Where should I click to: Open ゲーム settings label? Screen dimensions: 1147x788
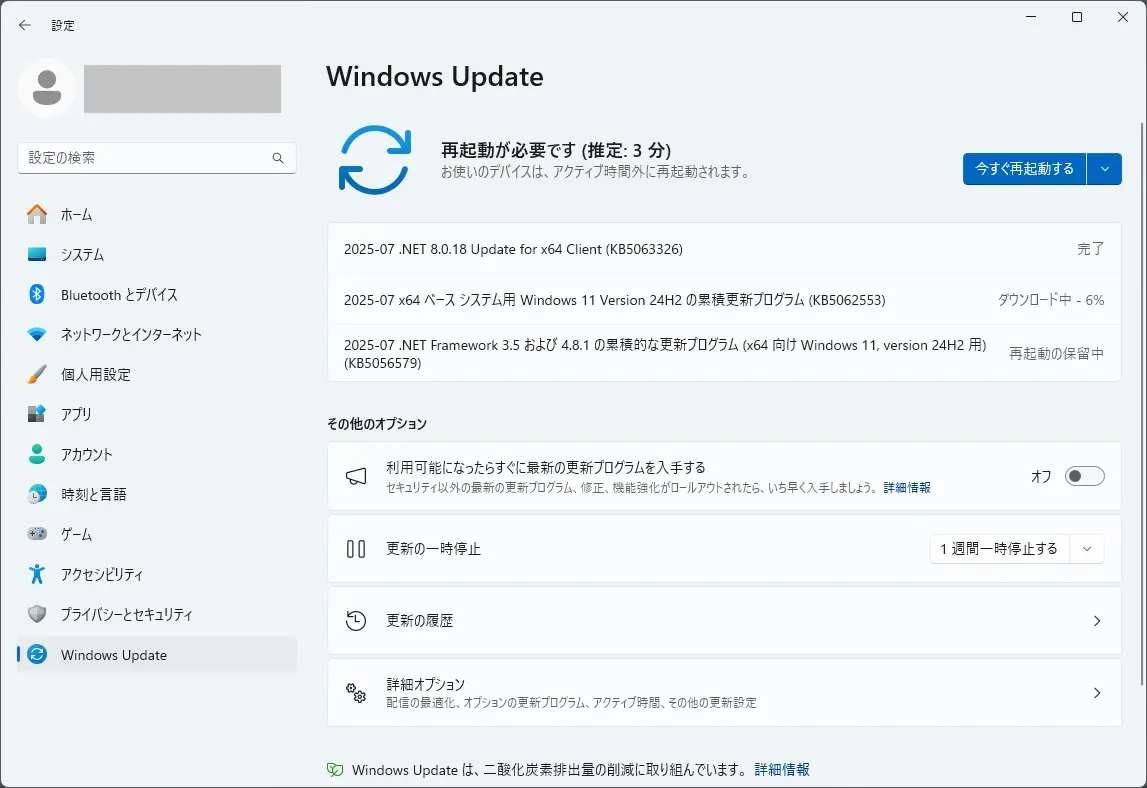(x=76, y=534)
